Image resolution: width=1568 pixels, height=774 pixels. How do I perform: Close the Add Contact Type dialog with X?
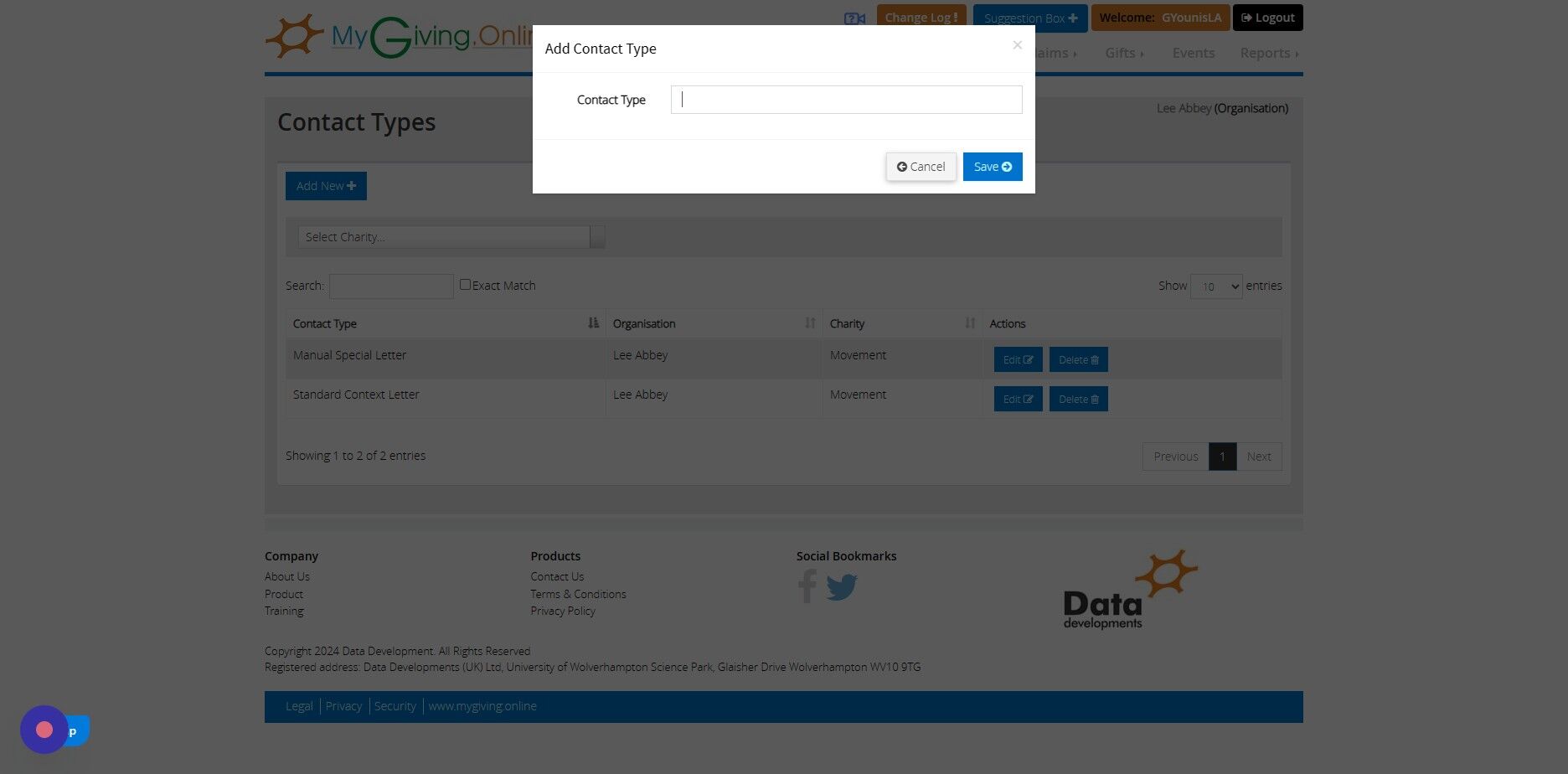click(x=1017, y=45)
